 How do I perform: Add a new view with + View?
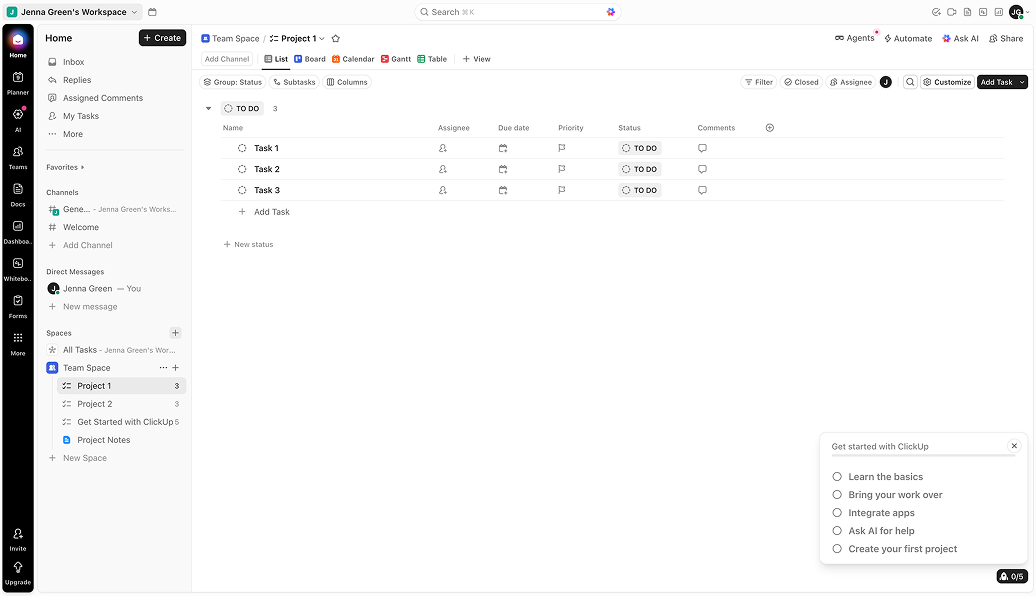[x=476, y=59]
